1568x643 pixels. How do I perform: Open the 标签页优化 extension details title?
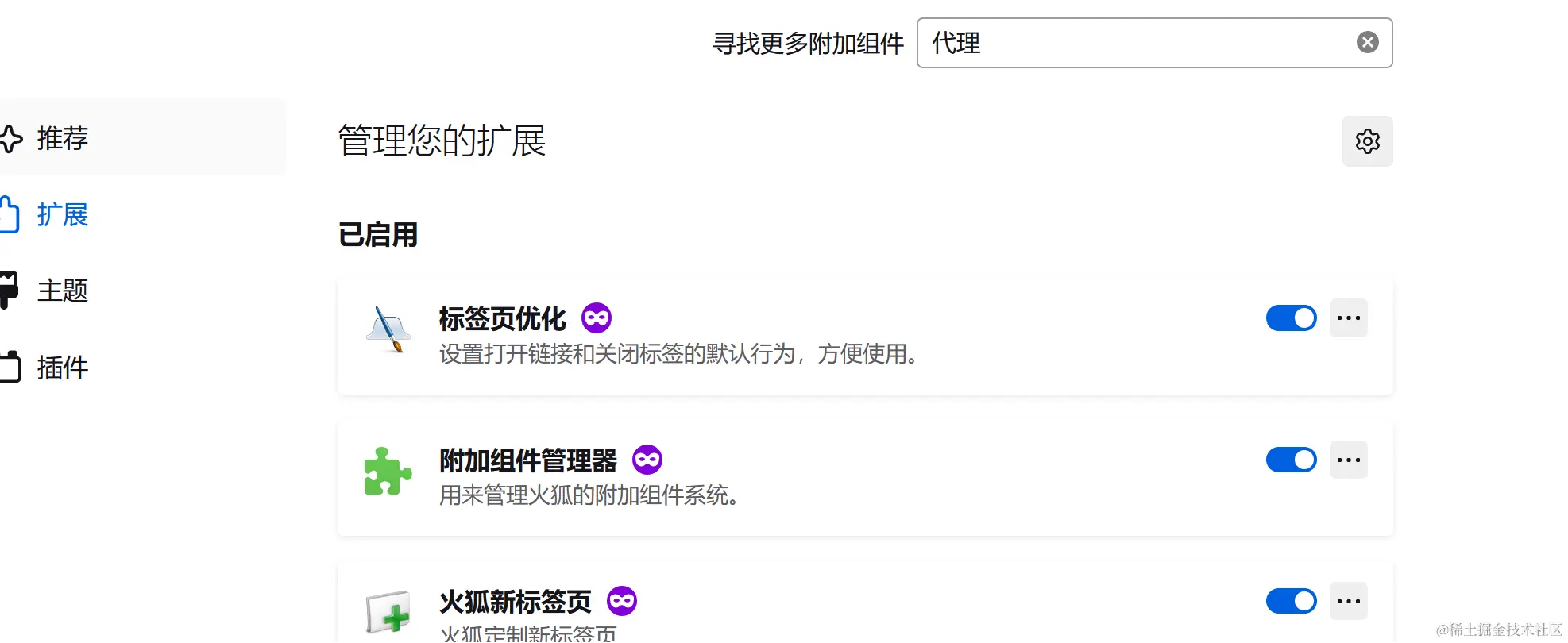coord(503,318)
